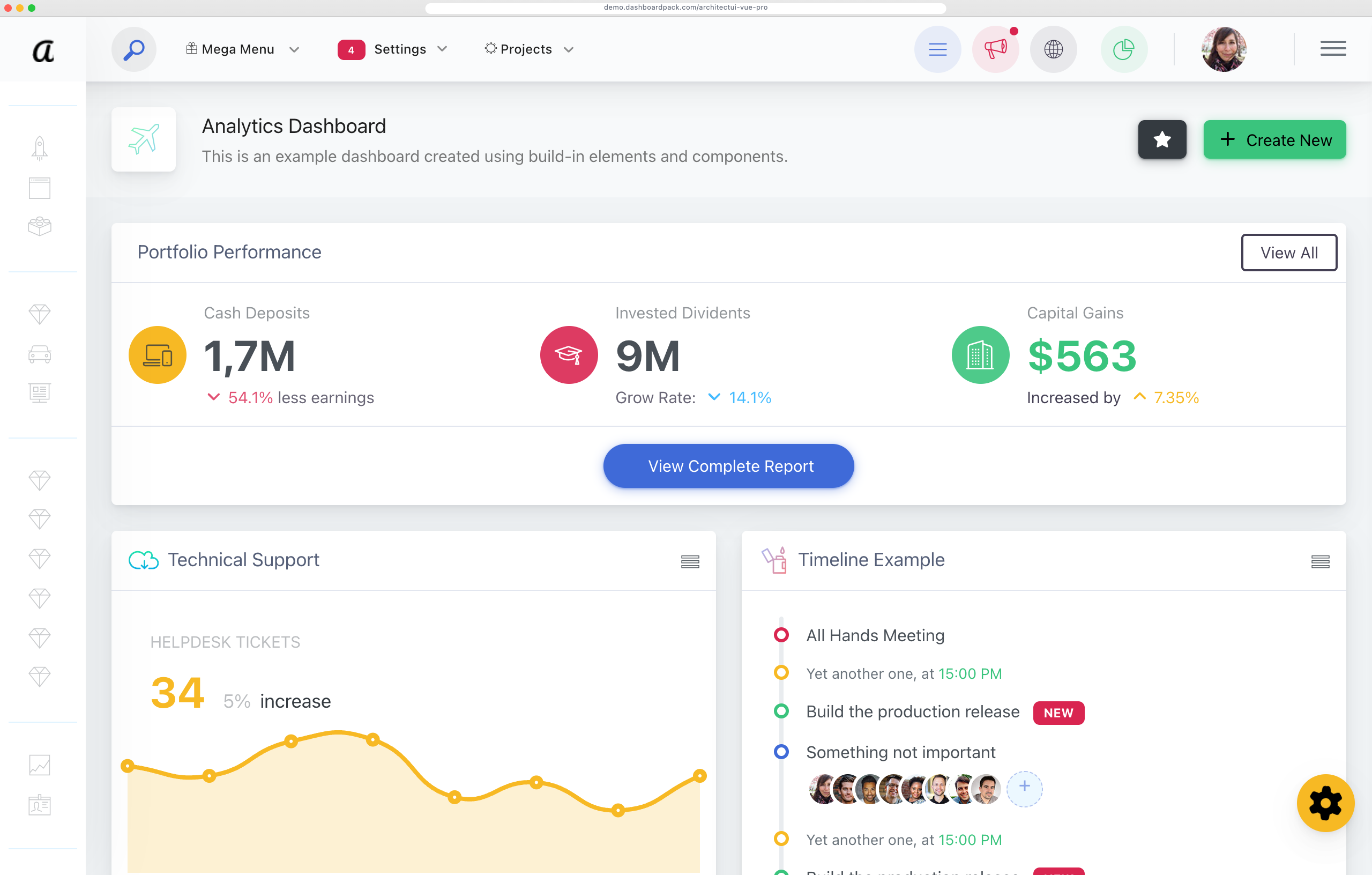Click the Create New button
1372x875 pixels.
(x=1274, y=139)
